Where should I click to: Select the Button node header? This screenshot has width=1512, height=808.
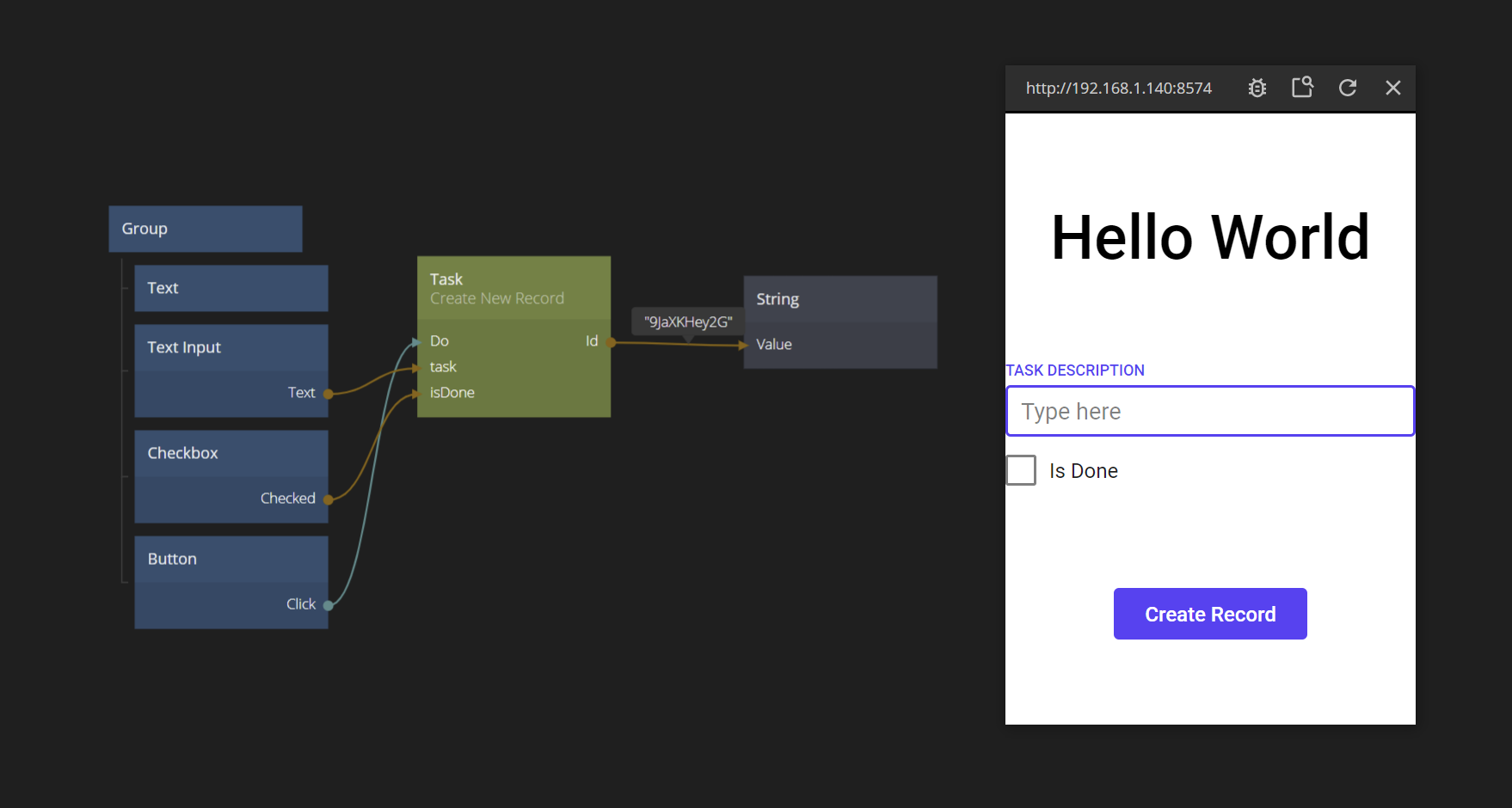(230, 559)
